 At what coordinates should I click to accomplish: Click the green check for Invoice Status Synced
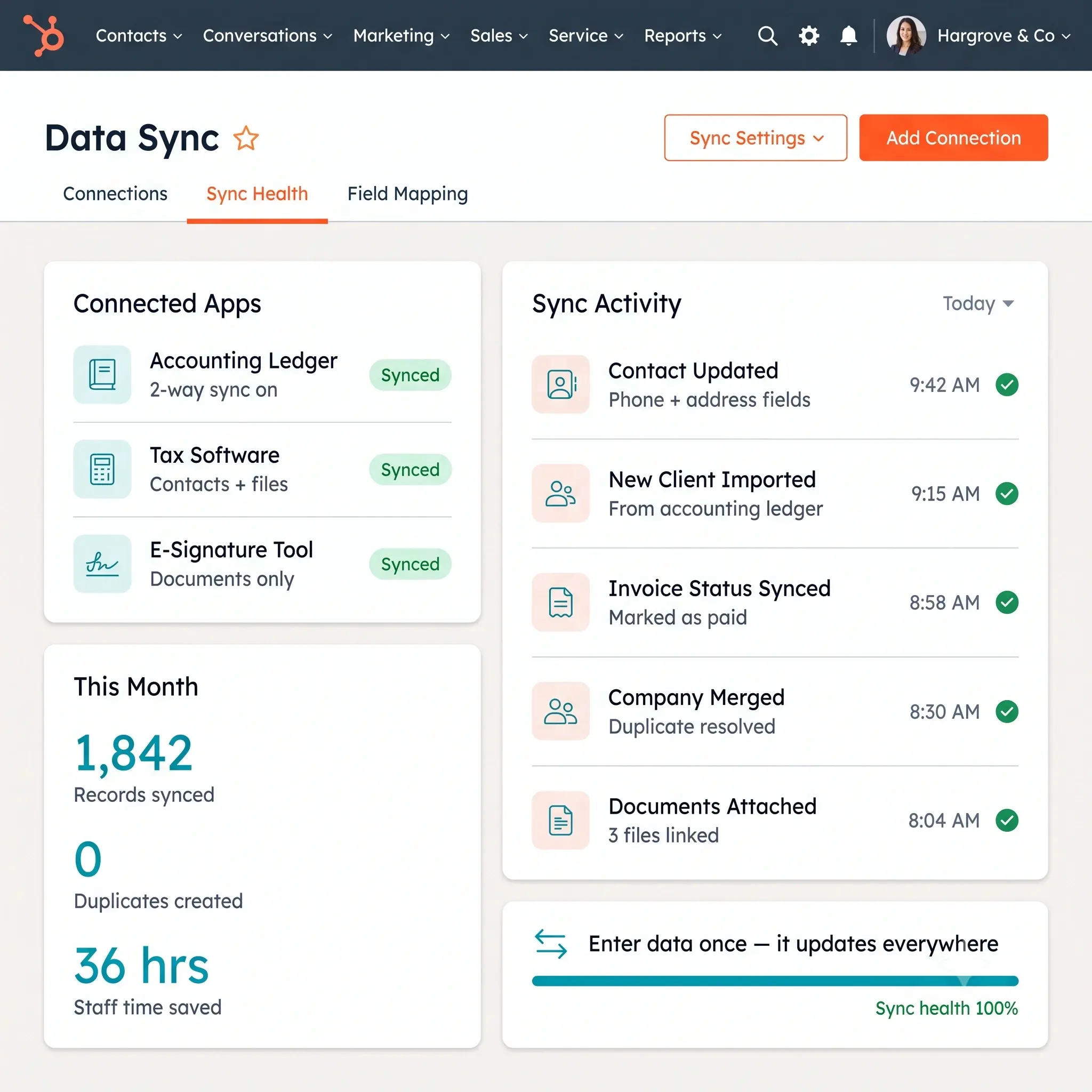point(1007,603)
